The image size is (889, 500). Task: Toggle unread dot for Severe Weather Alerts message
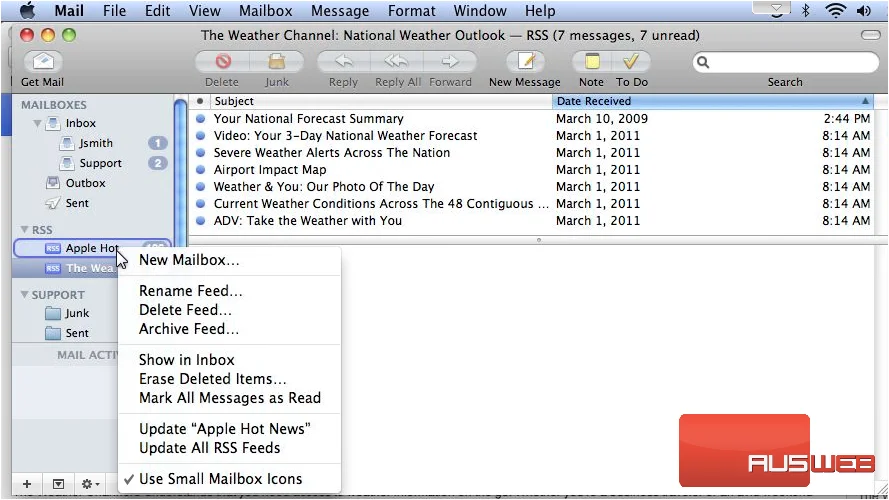pos(200,152)
